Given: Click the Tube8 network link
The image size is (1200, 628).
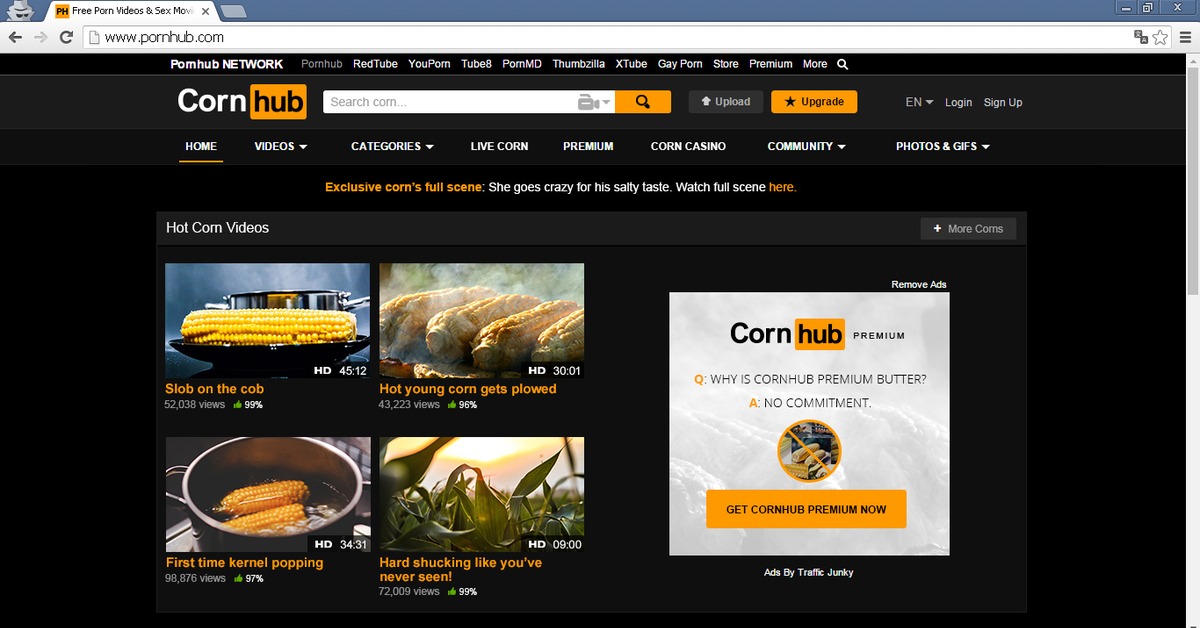Looking at the screenshot, I should point(476,64).
